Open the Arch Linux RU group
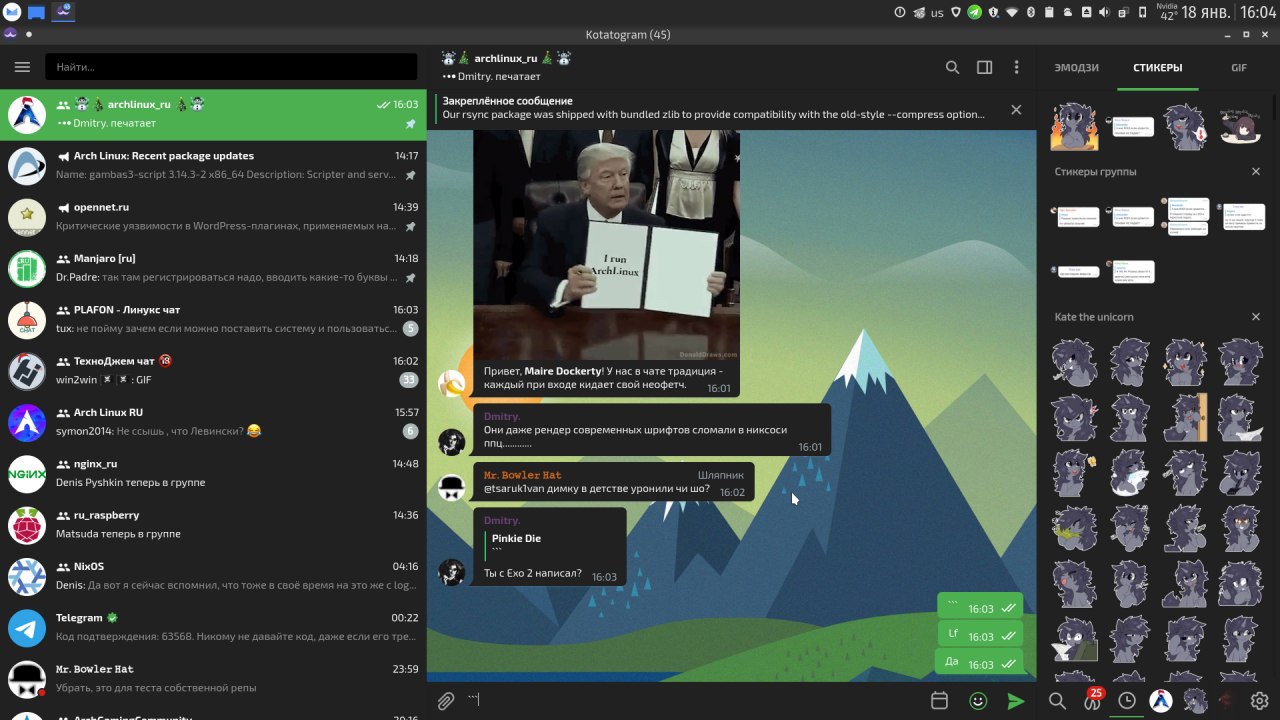1280x720 pixels. [213, 423]
